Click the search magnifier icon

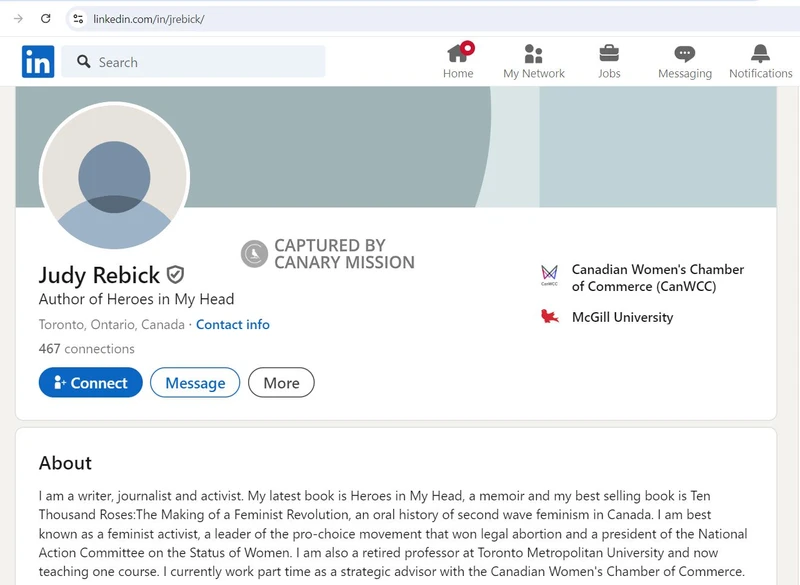pyautogui.click(x=85, y=62)
